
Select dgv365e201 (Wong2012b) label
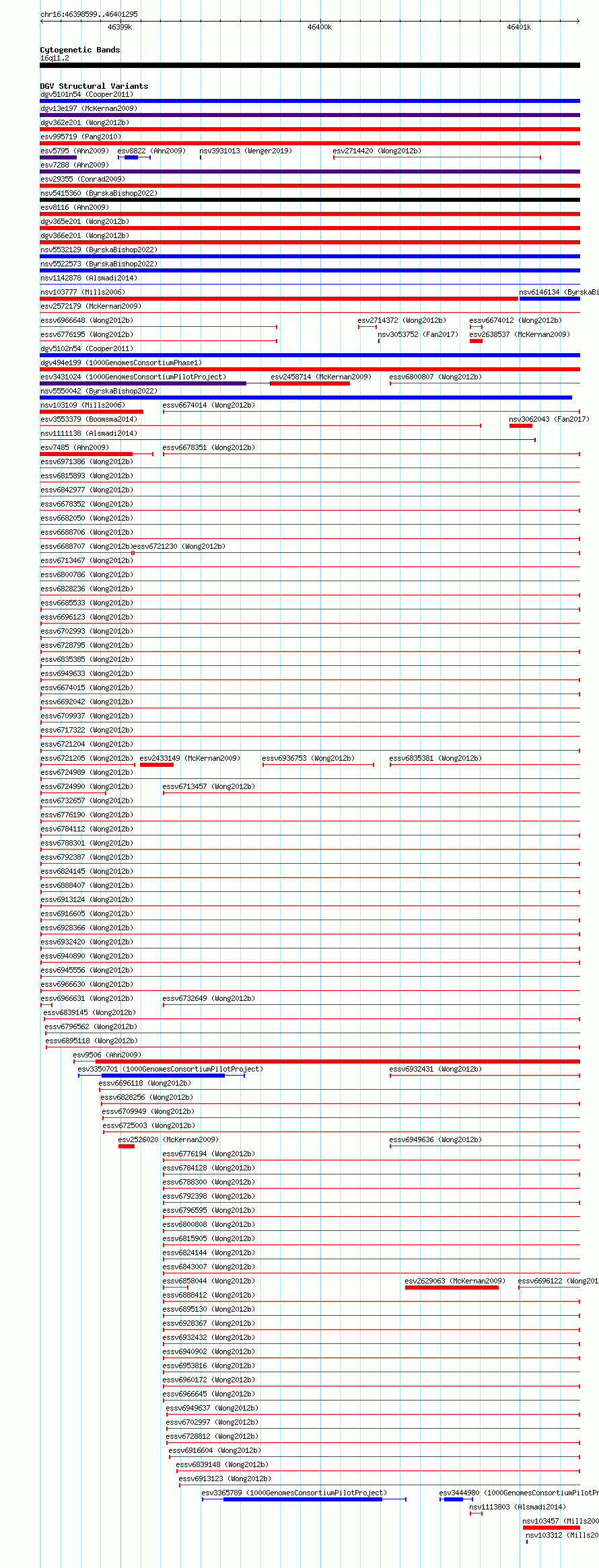click(85, 221)
